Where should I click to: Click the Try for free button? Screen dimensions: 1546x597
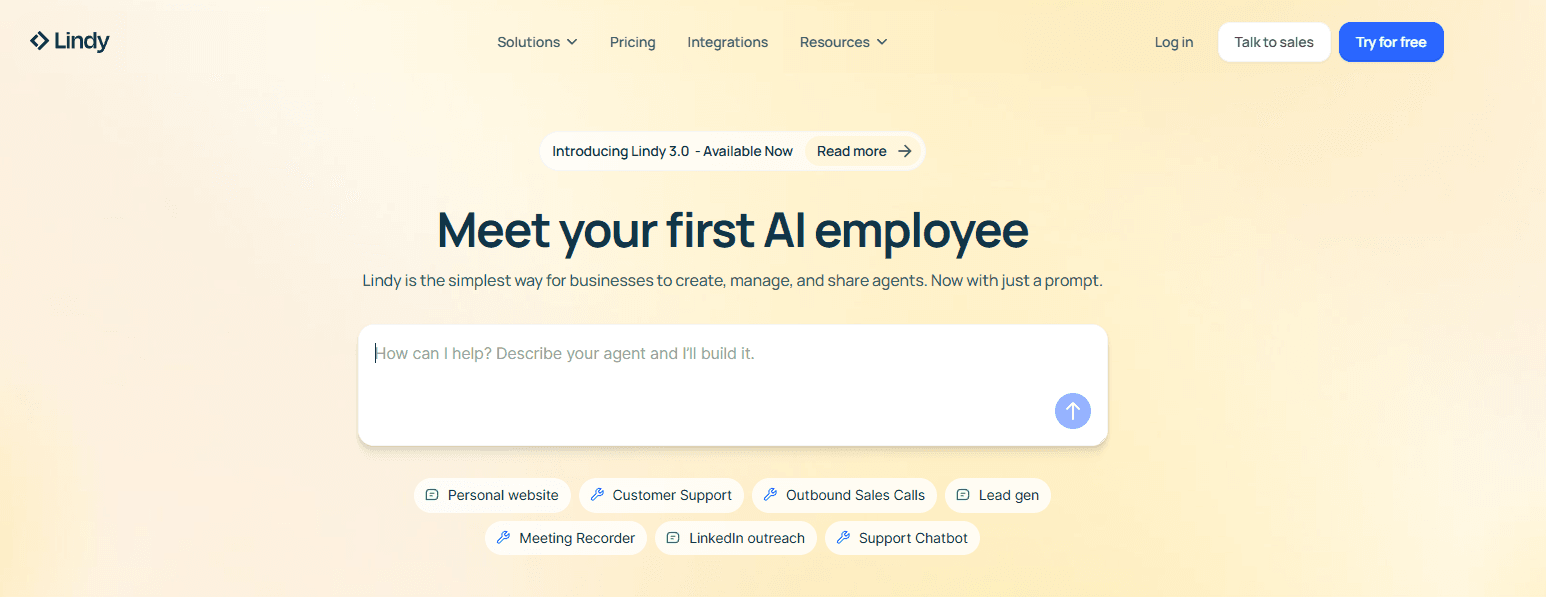[x=1391, y=42]
